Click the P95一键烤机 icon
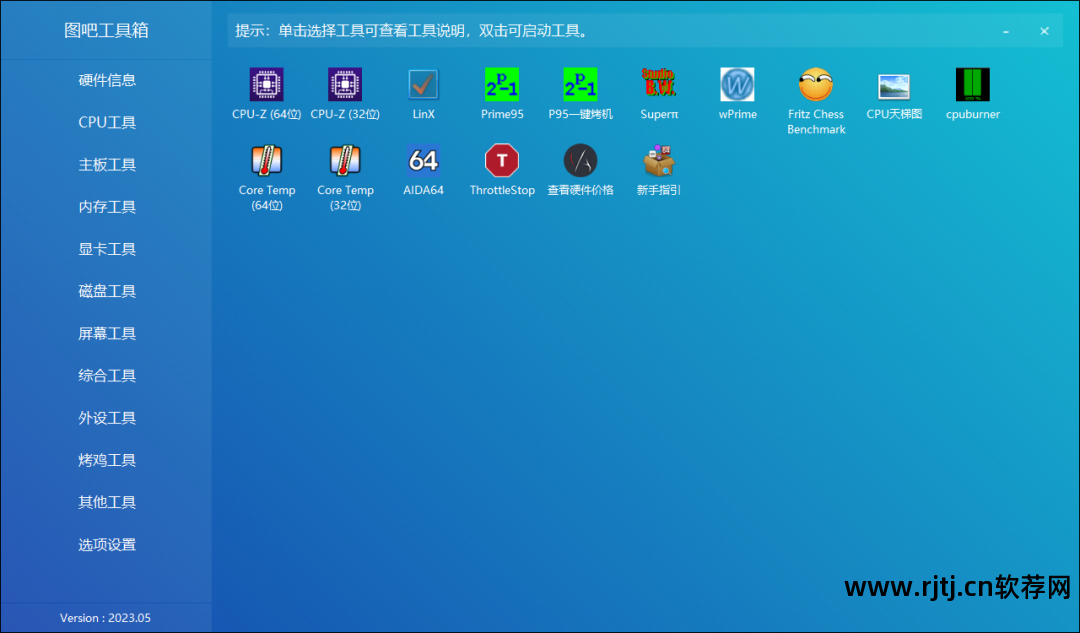The height and width of the screenshot is (633, 1080). (x=580, y=85)
